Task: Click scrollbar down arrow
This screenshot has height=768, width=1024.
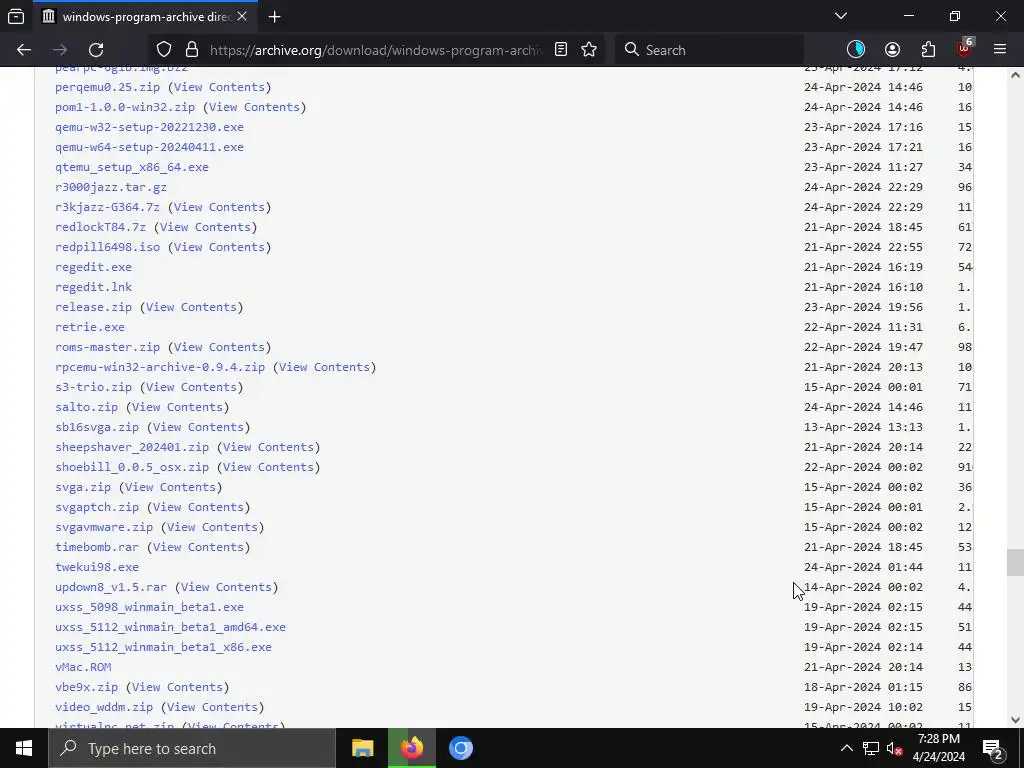Action: [1015, 720]
